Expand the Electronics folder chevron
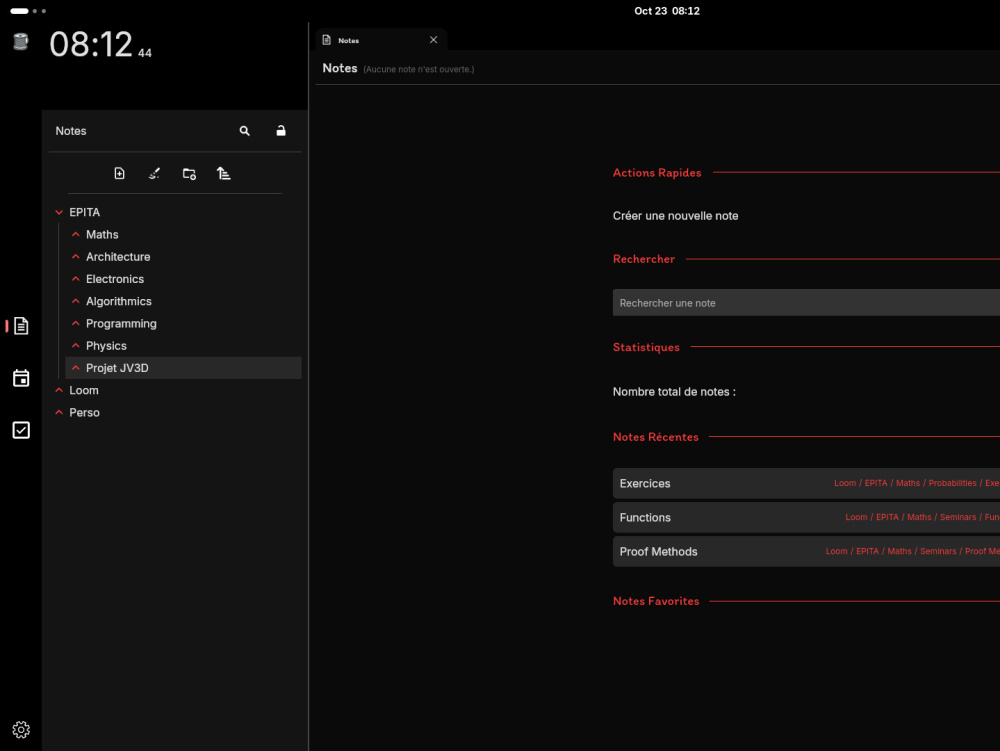 click(75, 279)
